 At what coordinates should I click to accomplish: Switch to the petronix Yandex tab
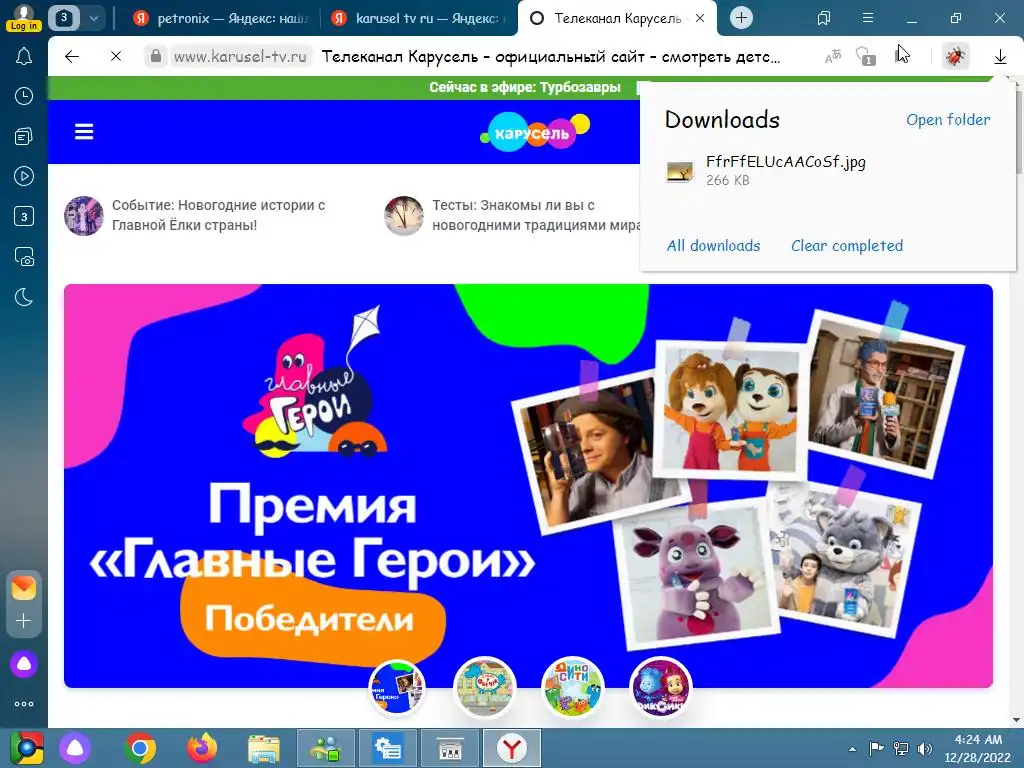[220, 18]
